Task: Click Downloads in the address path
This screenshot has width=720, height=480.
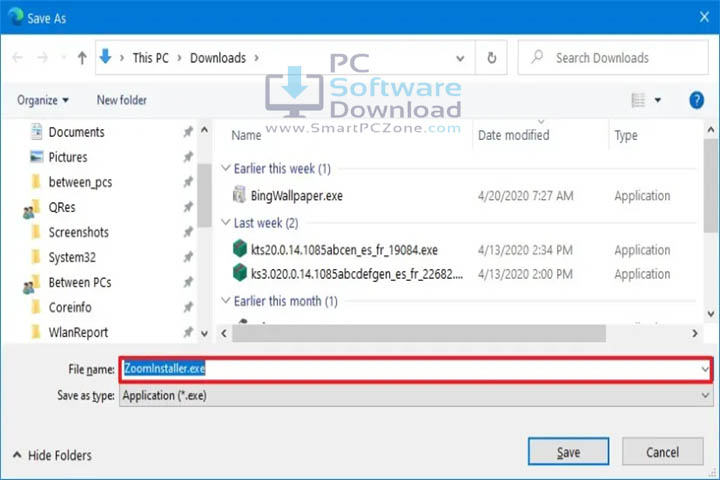Action: tap(218, 58)
